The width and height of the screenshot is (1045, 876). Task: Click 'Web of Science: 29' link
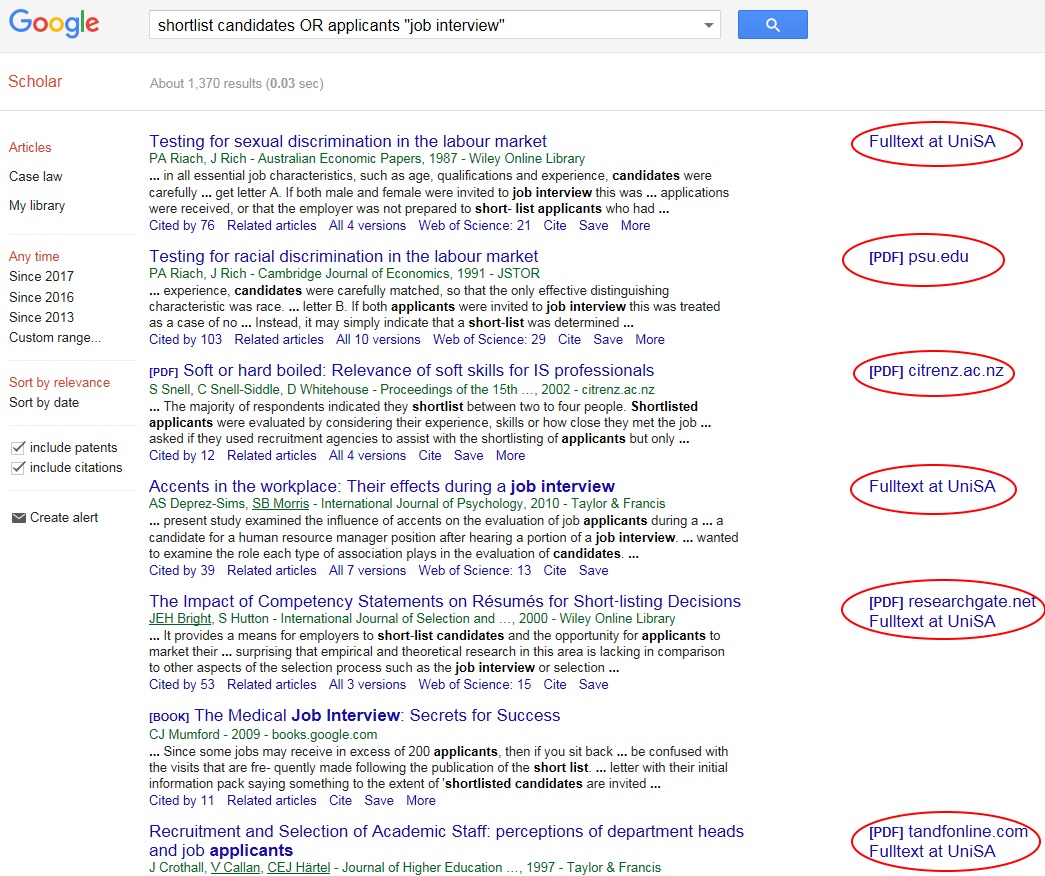click(489, 339)
